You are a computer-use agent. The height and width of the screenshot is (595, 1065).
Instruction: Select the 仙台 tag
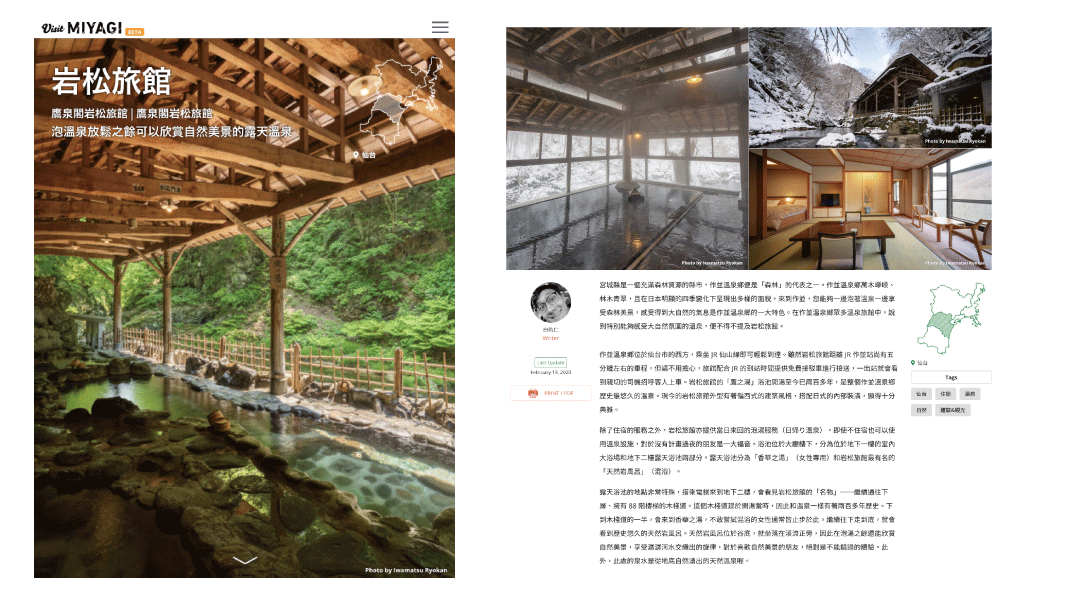(921, 394)
